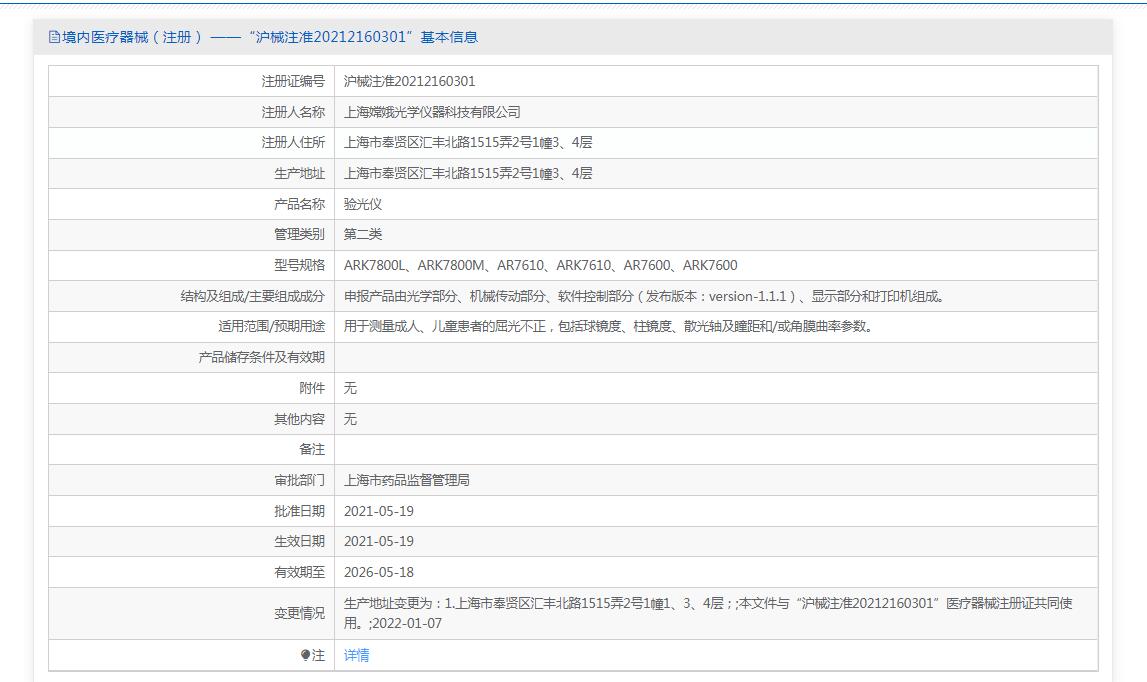Screen dimensions: 1147x682
Task: Click the 无 value in the 附件 row
Action: [x=350, y=388]
